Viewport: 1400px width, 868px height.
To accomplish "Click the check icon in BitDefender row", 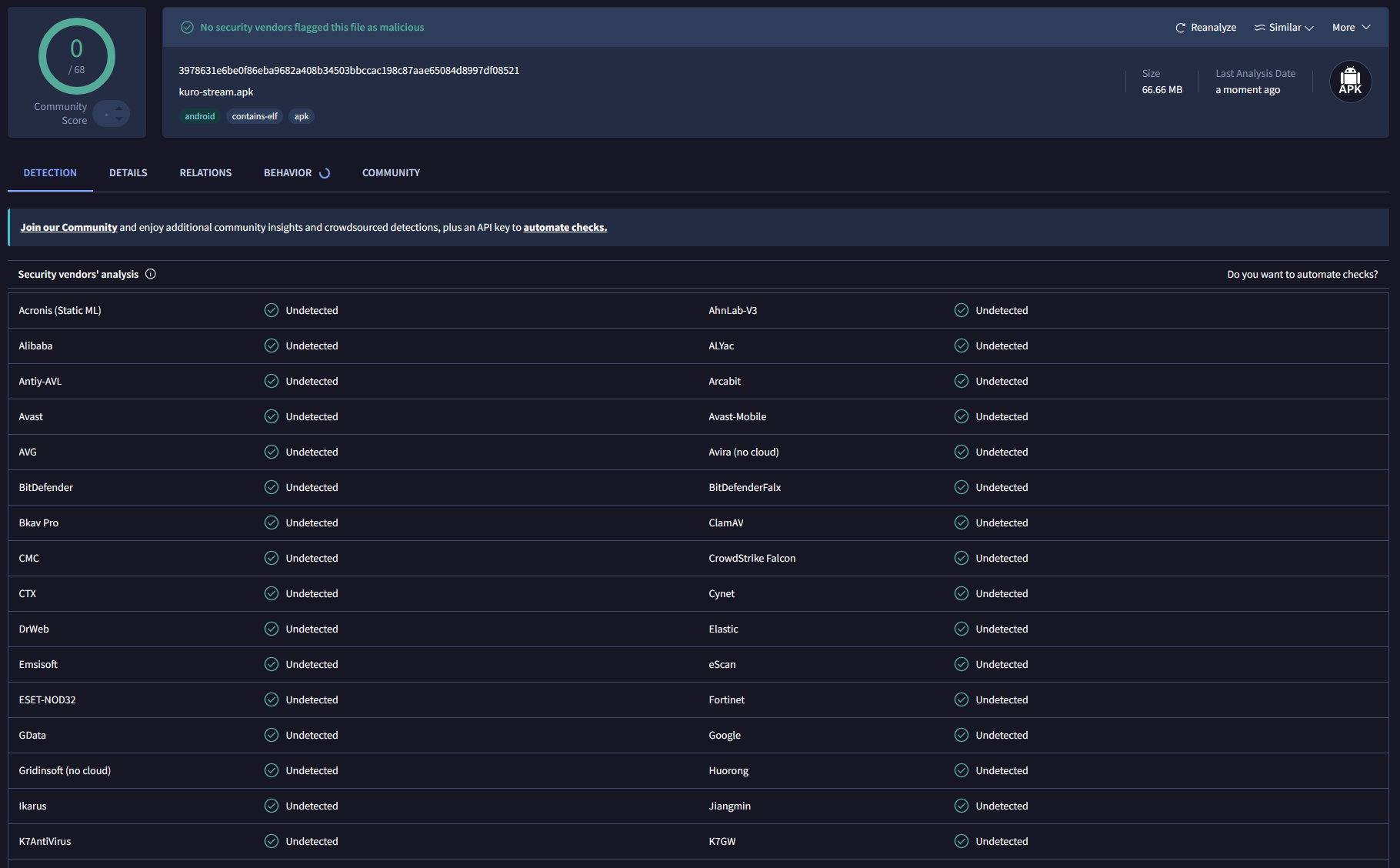I will click(272, 487).
